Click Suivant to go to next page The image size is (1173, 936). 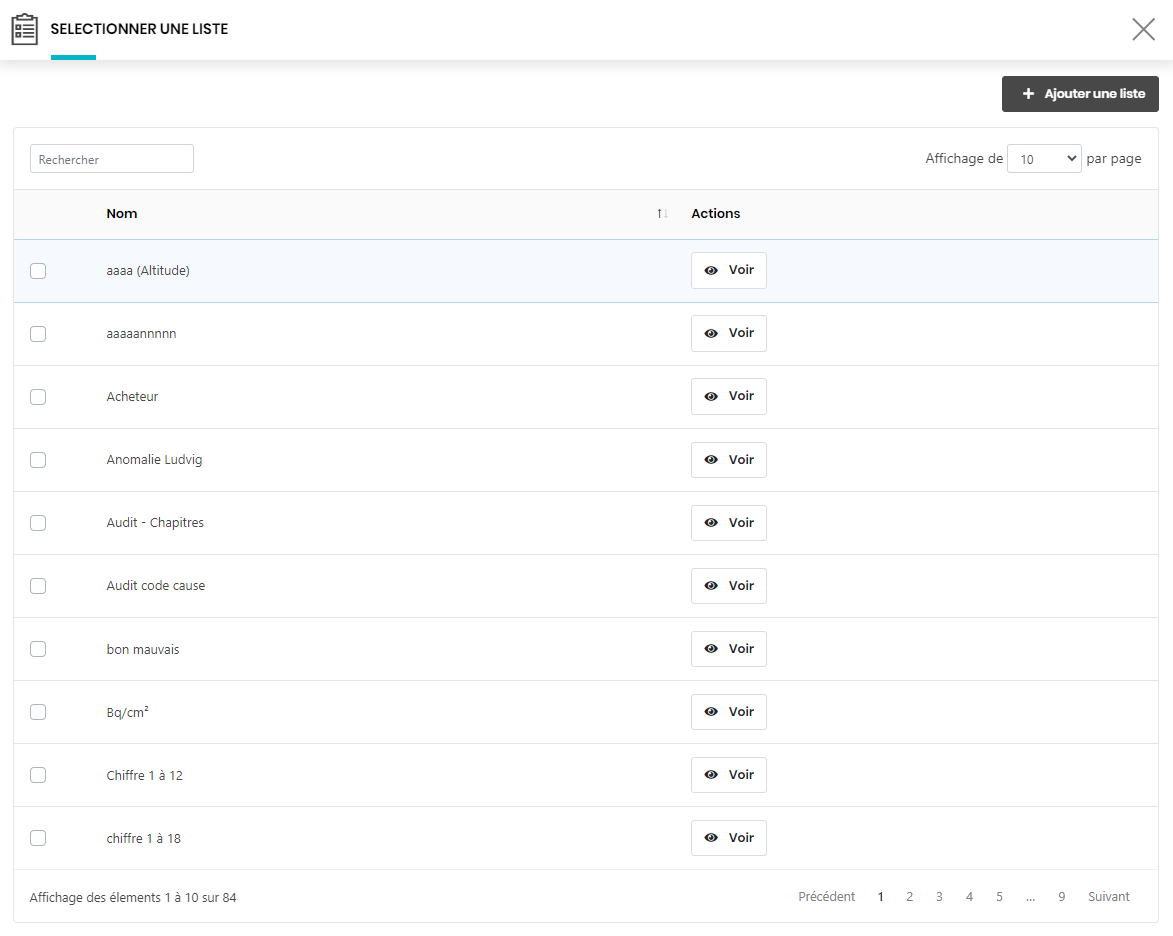pyautogui.click(x=1108, y=897)
